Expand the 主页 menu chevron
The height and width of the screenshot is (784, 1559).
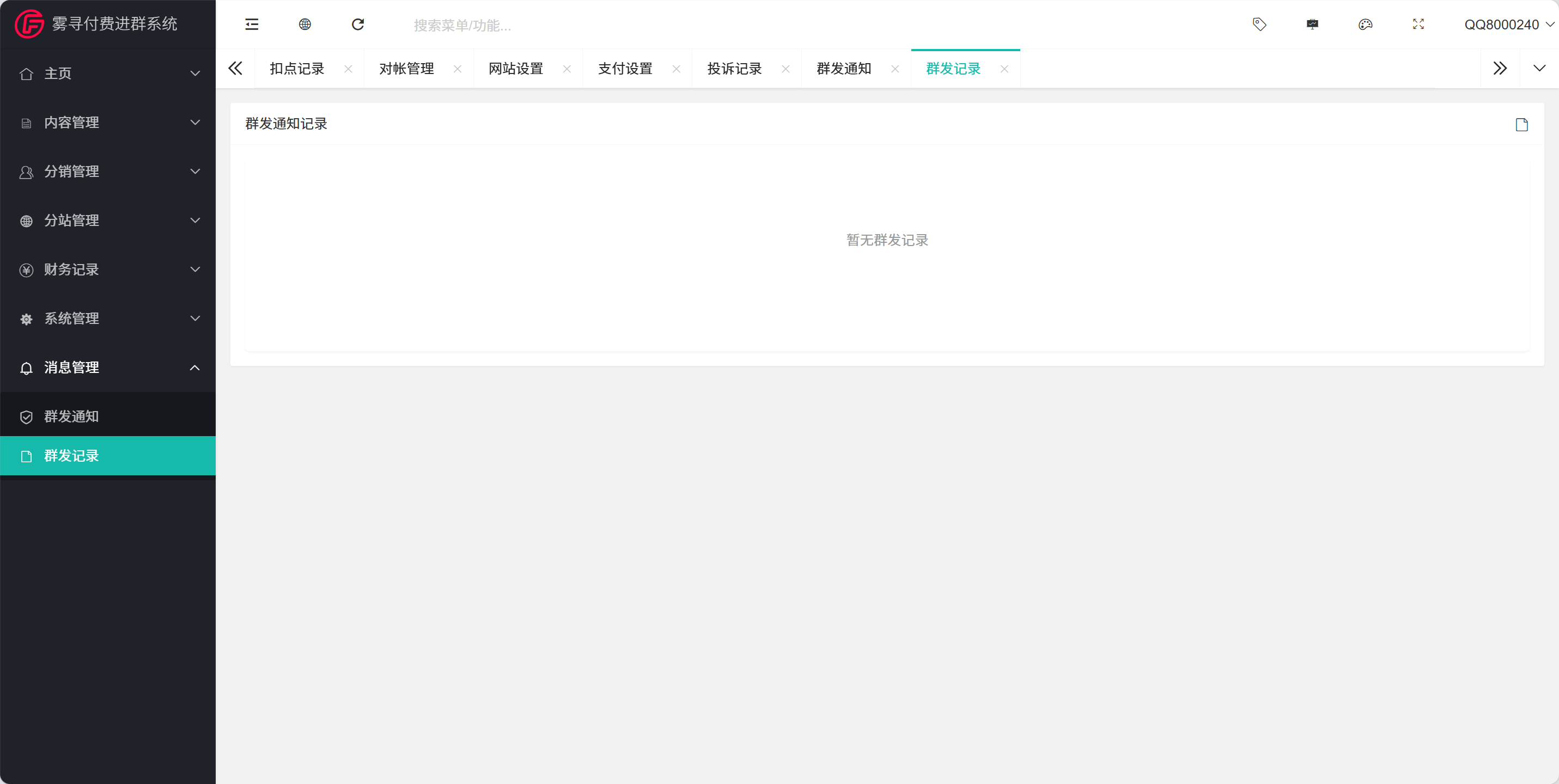pos(196,74)
